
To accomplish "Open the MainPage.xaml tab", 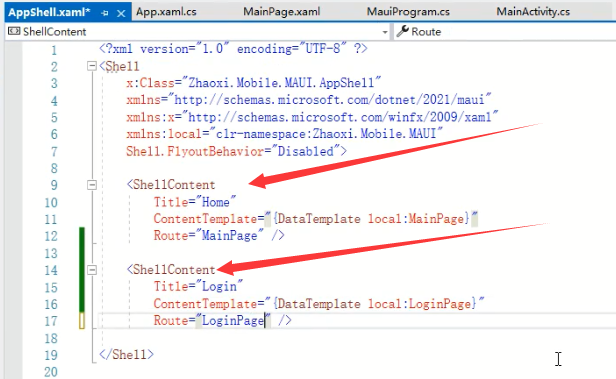I will (281, 12).
